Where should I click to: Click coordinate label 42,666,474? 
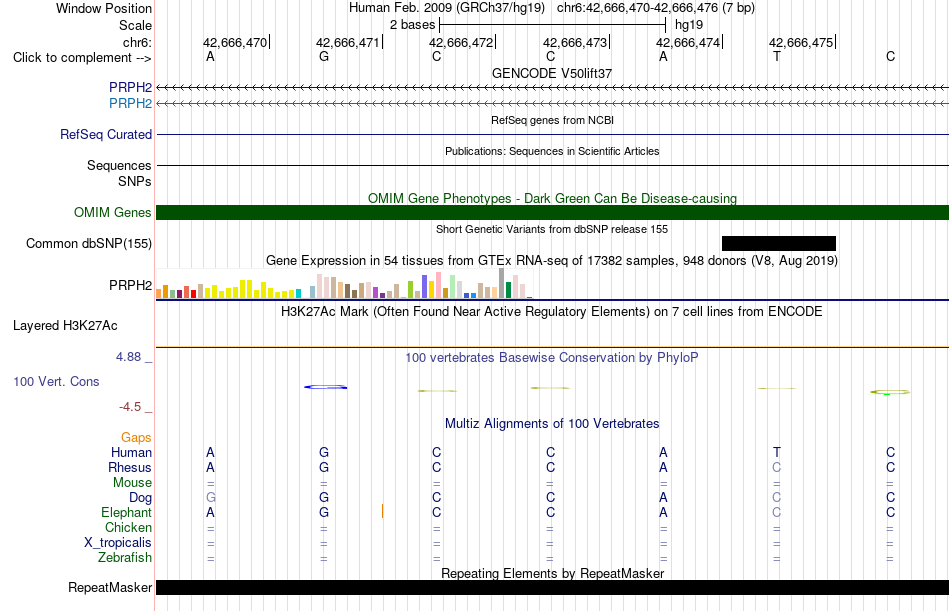click(688, 42)
